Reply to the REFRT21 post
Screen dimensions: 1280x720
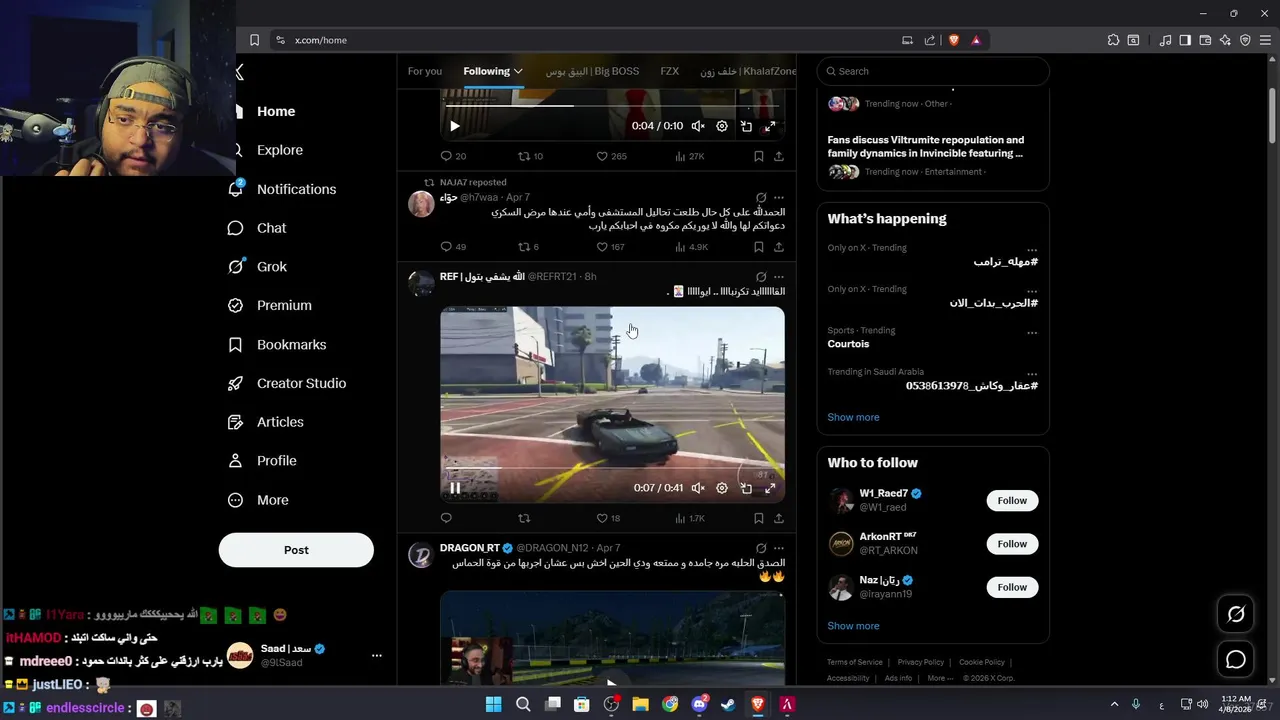pos(446,518)
